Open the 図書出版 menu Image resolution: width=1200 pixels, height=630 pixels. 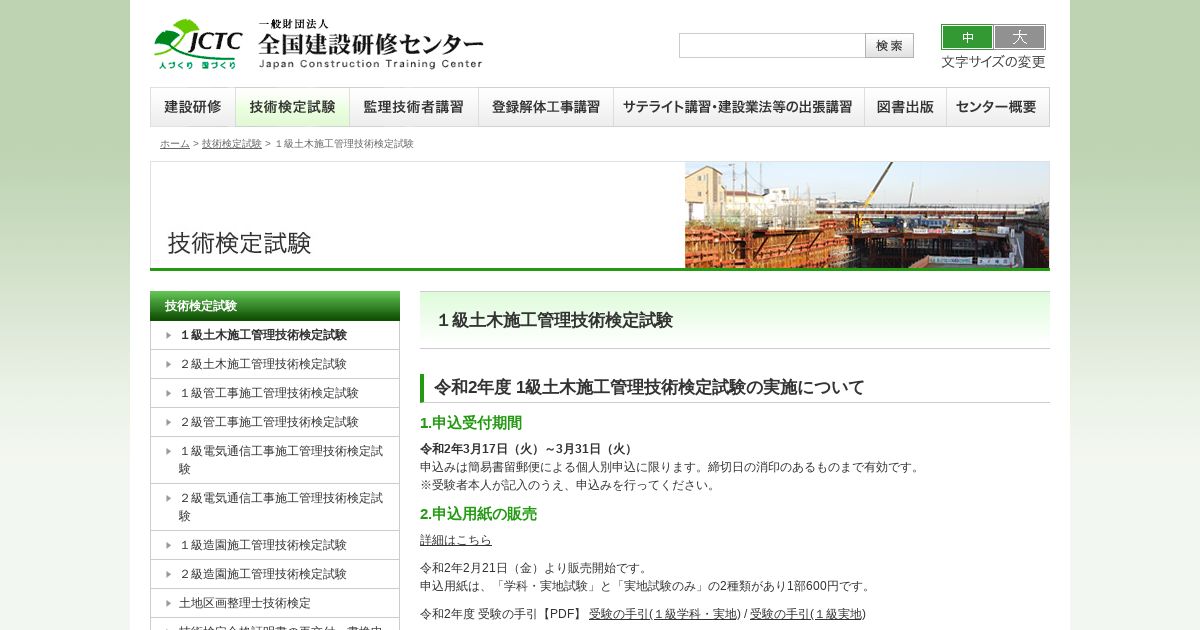pyautogui.click(x=905, y=107)
